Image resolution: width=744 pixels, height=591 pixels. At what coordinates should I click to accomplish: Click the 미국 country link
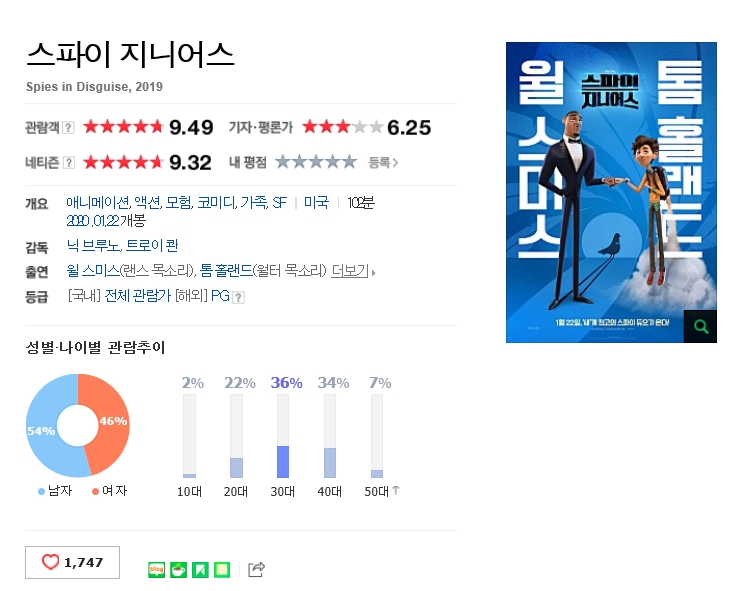pos(316,203)
